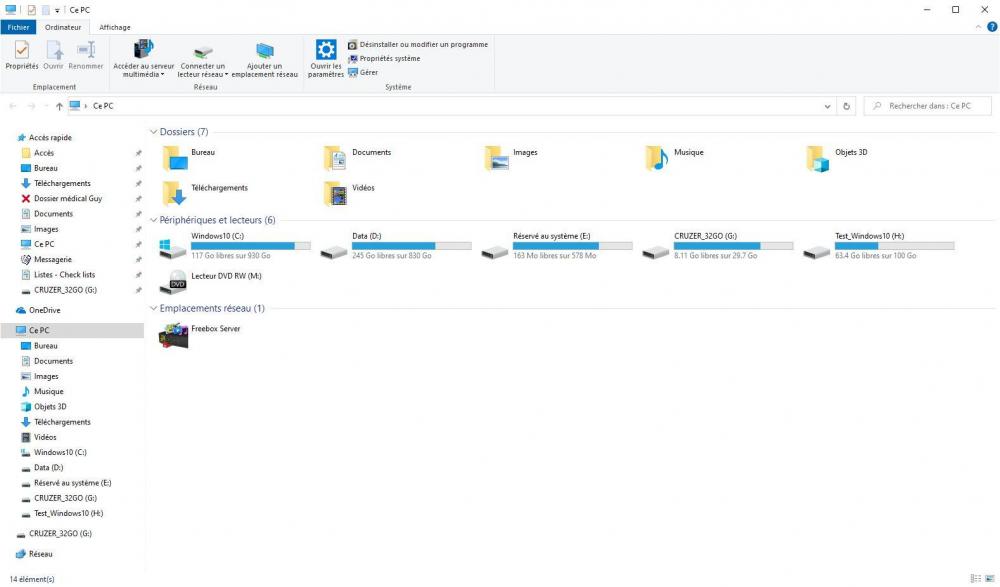Switch to the Affichage ribbon tab

114,27
